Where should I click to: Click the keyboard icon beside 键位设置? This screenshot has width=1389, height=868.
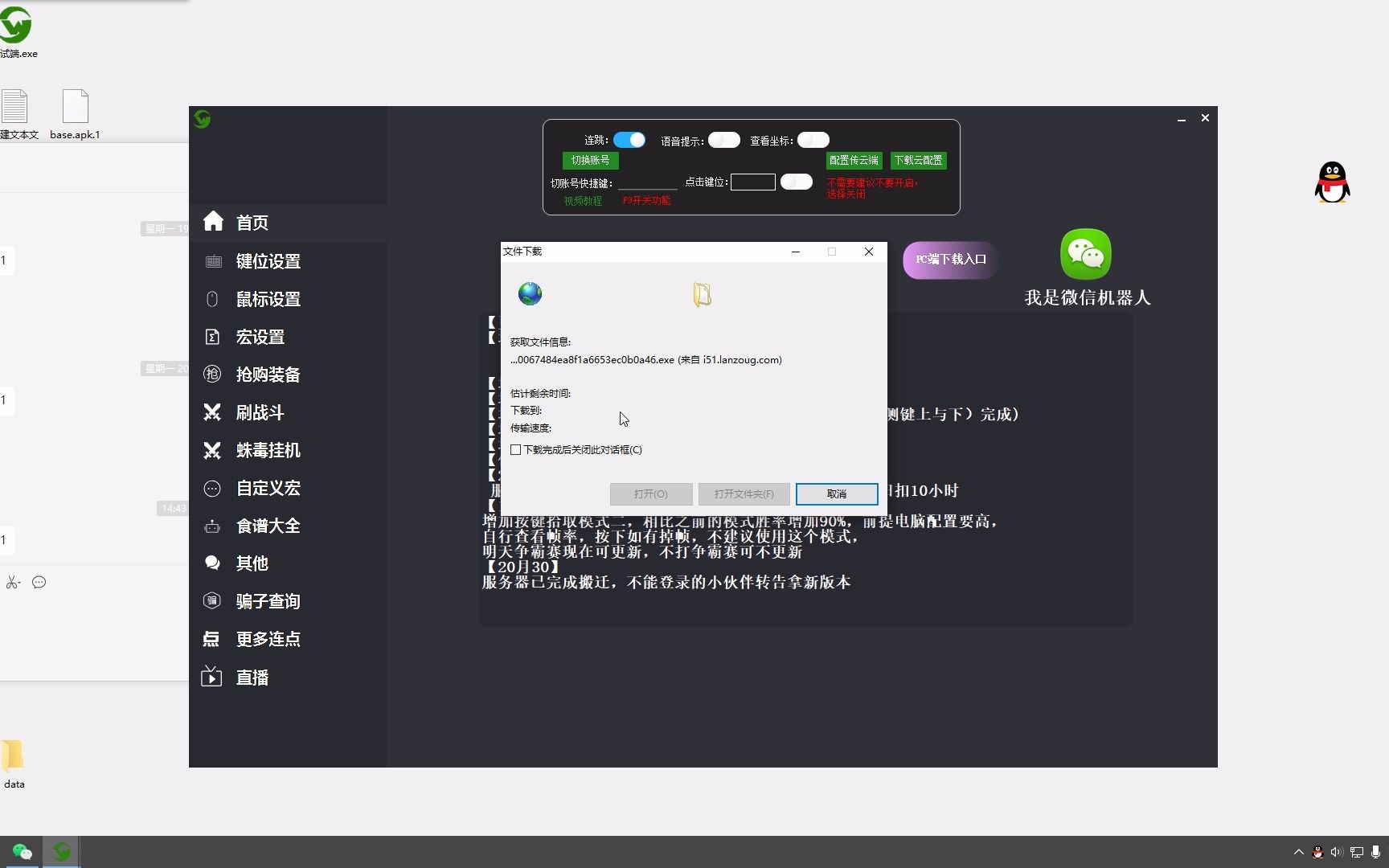pyautogui.click(x=213, y=261)
